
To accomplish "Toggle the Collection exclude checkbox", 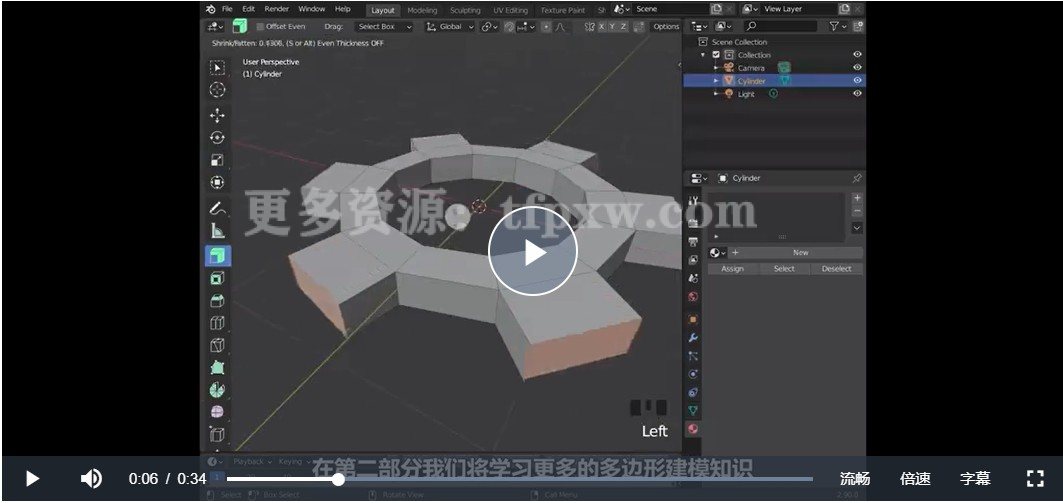I will coord(716,55).
